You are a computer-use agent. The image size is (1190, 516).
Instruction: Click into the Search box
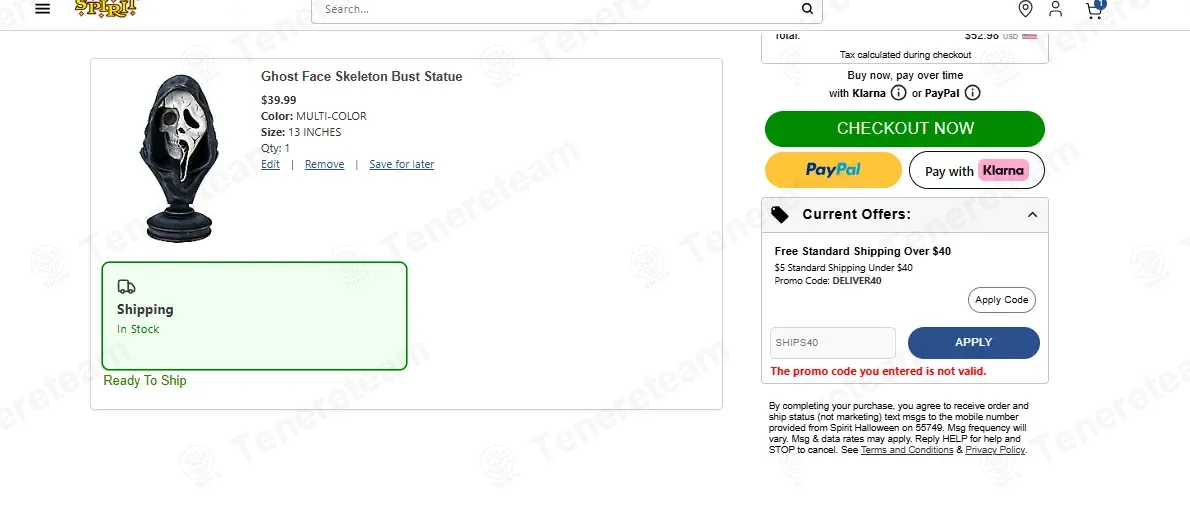558,10
